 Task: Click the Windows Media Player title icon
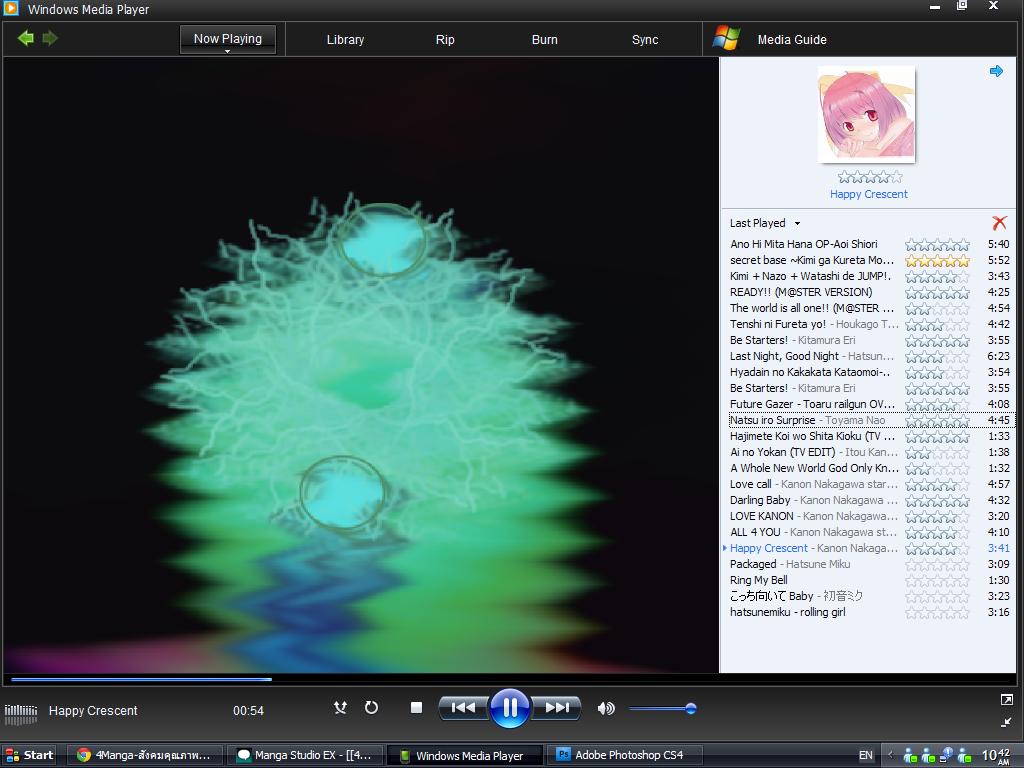pyautogui.click(x=11, y=8)
